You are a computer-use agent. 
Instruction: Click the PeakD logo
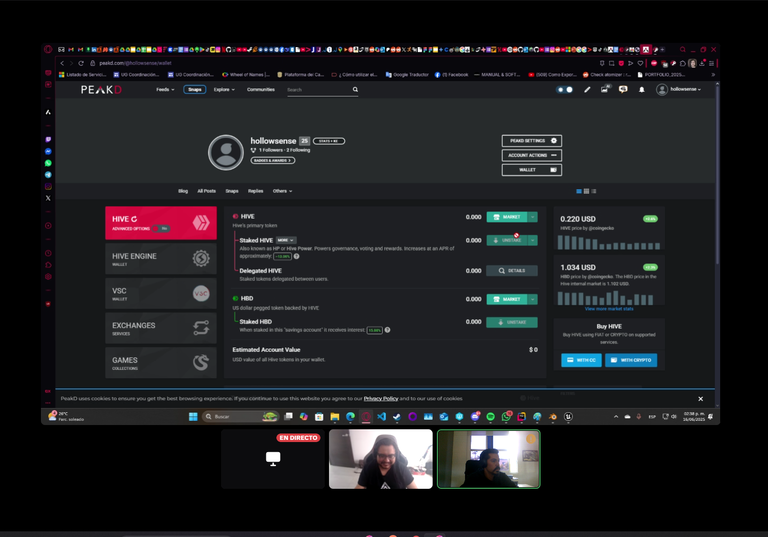(101, 90)
